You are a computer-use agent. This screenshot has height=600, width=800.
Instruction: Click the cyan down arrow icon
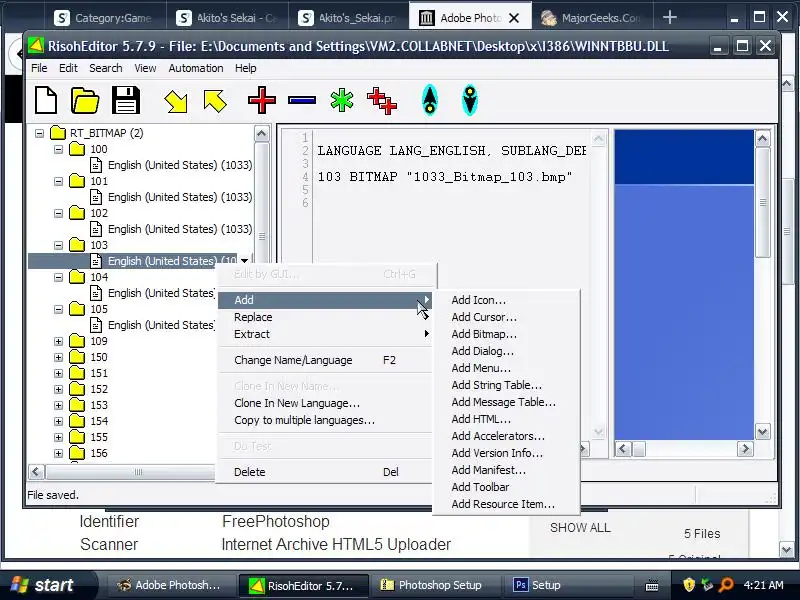[469, 100]
